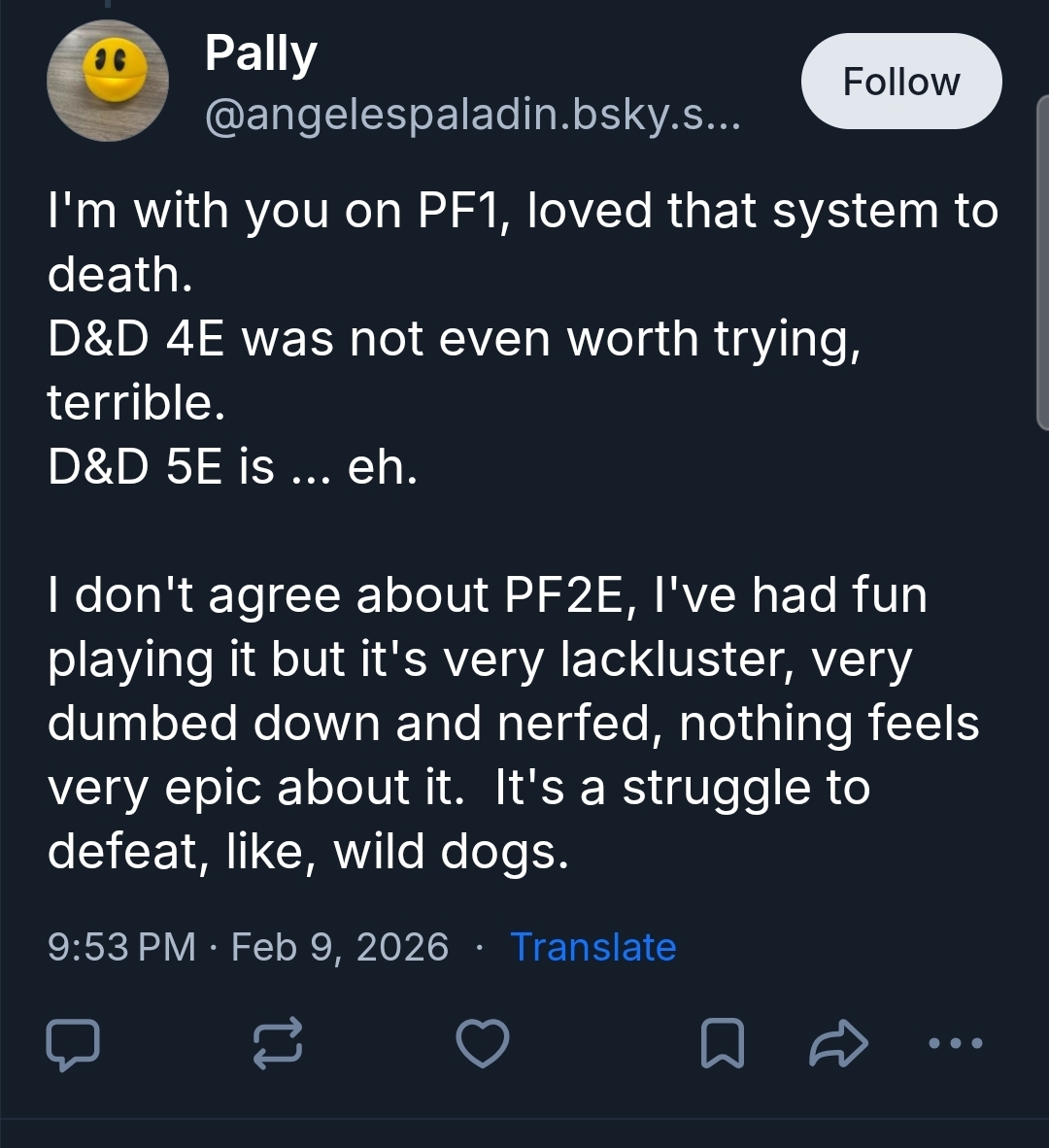This screenshot has height=1148, width=1049.
Task: Bookmark this post
Action: (x=723, y=1044)
